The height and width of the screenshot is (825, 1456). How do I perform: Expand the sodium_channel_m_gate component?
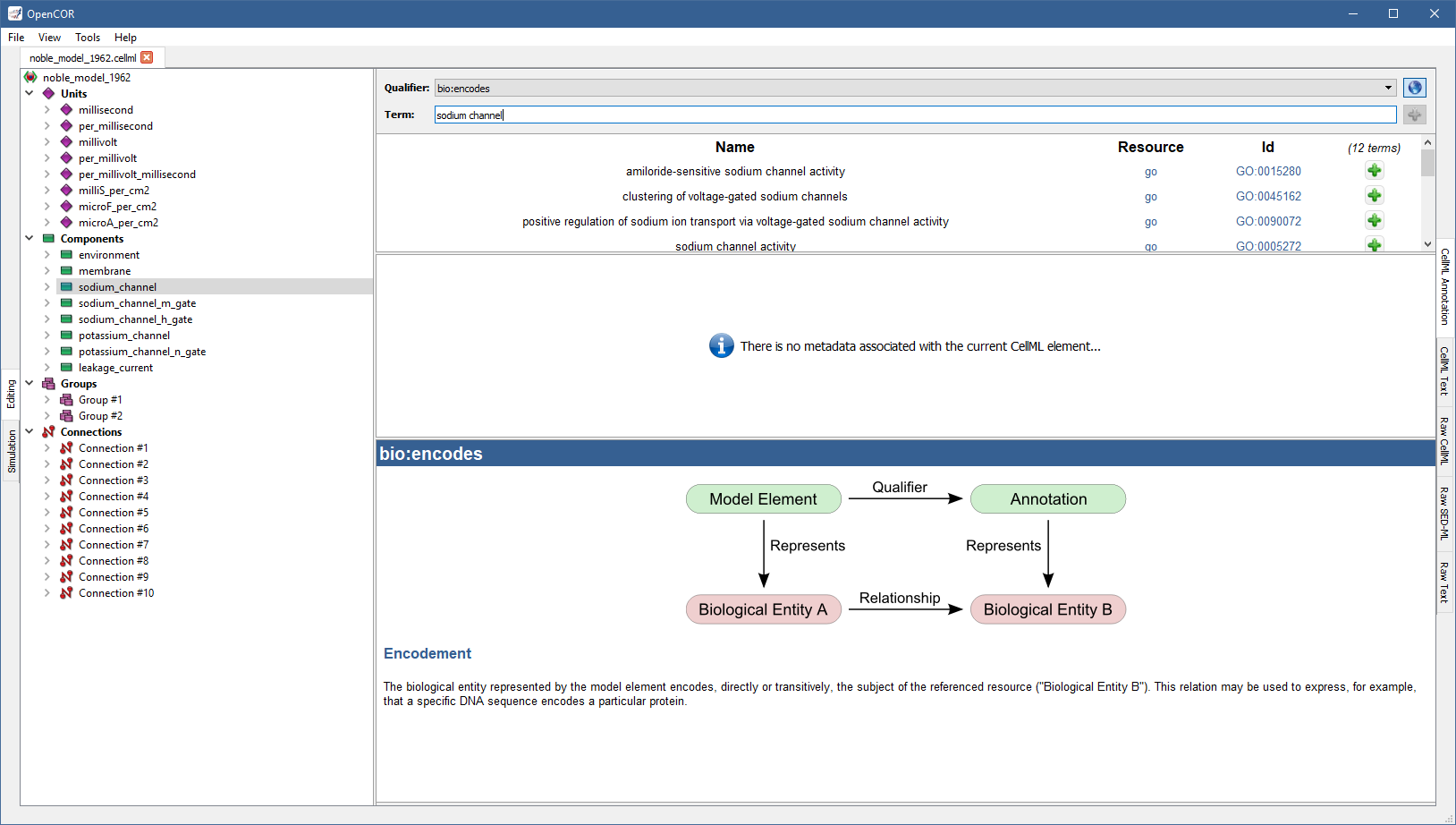[x=47, y=303]
